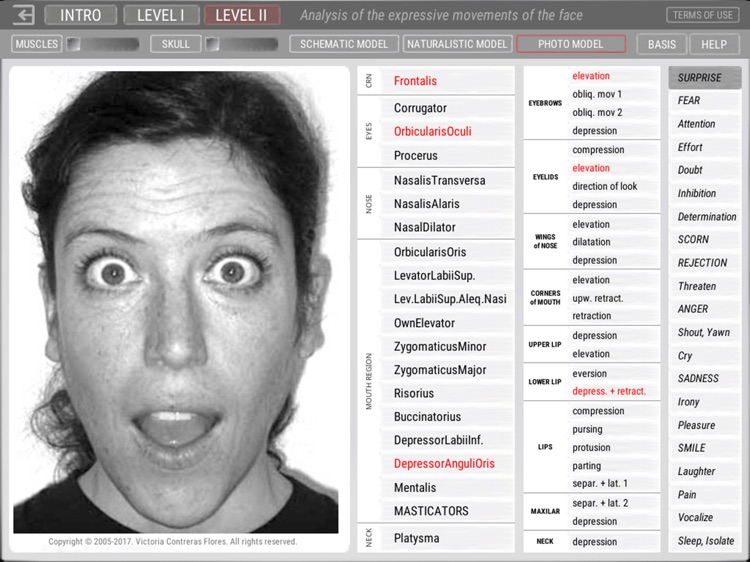Select the LEVEL II tab
Image resolution: width=750 pixels, height=562 pixels.
tap(242, 15)
